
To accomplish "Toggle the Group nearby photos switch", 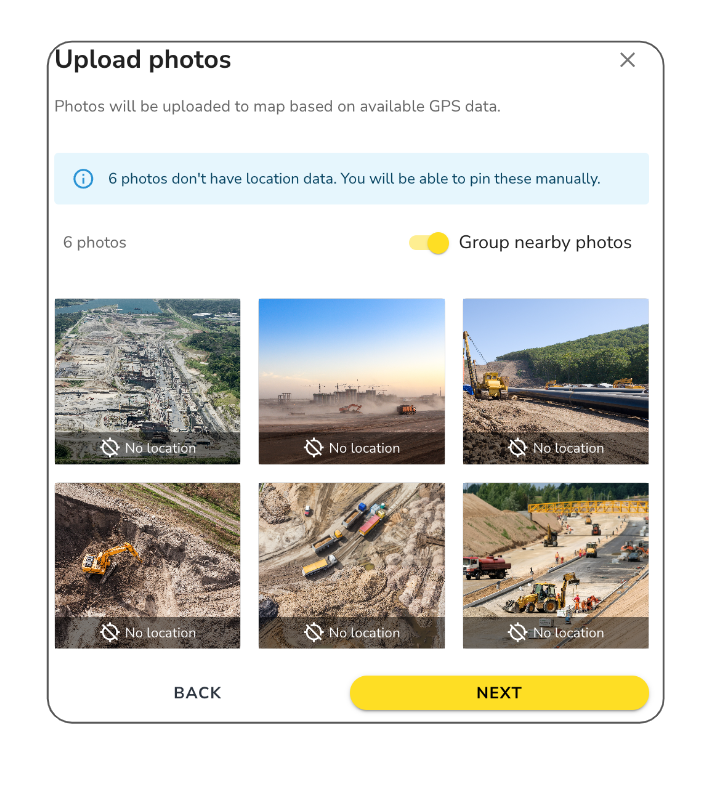I will [429, 243].
